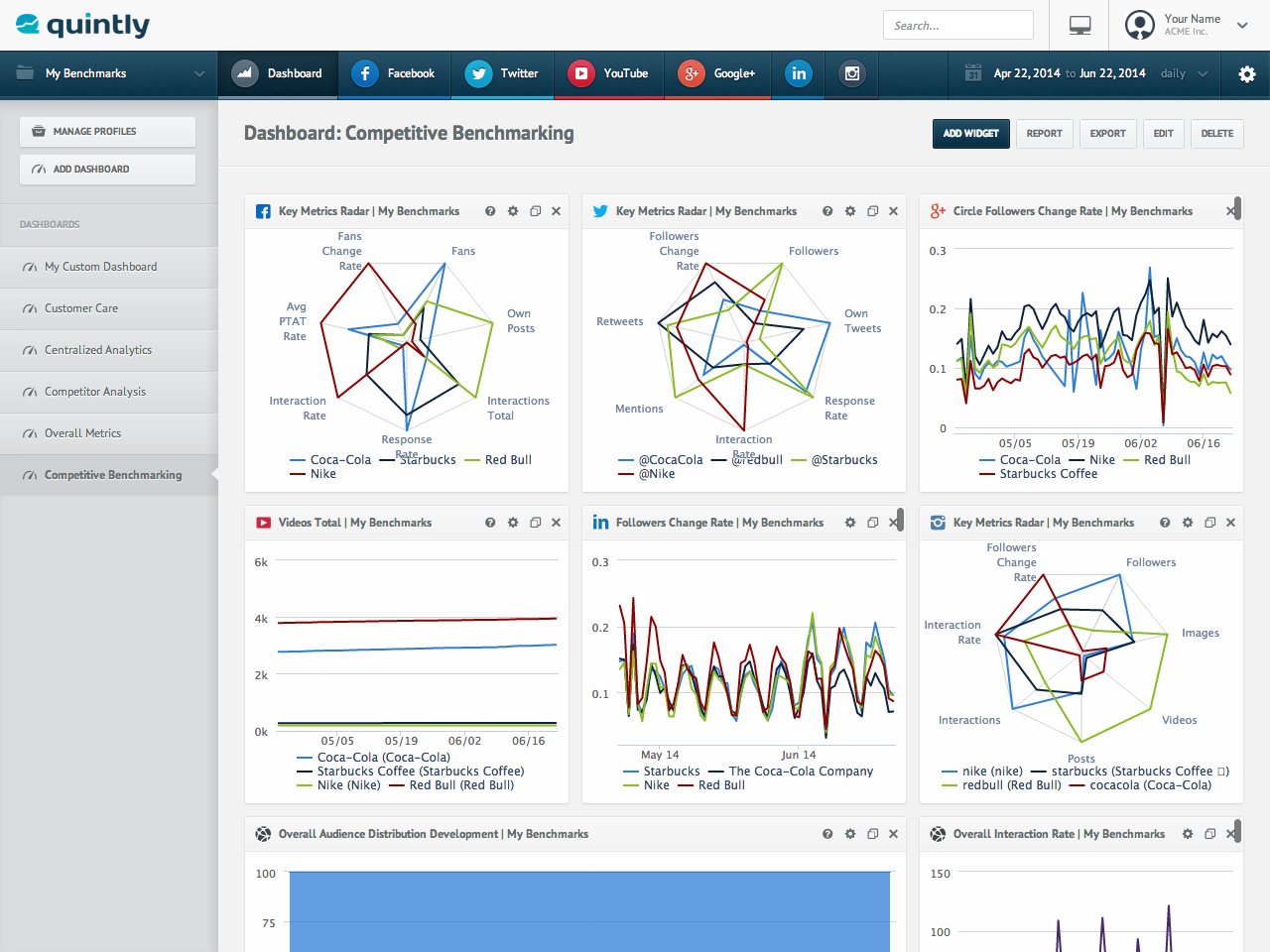Click the Add Widget button
The image size is (1270, 952).
[x=970, y=134]
